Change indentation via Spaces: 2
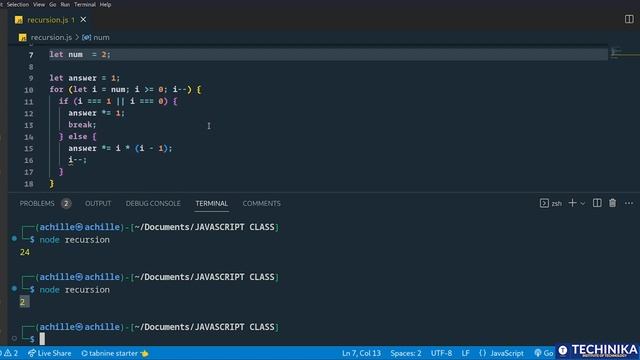640x360 pixels. point(406,353)
